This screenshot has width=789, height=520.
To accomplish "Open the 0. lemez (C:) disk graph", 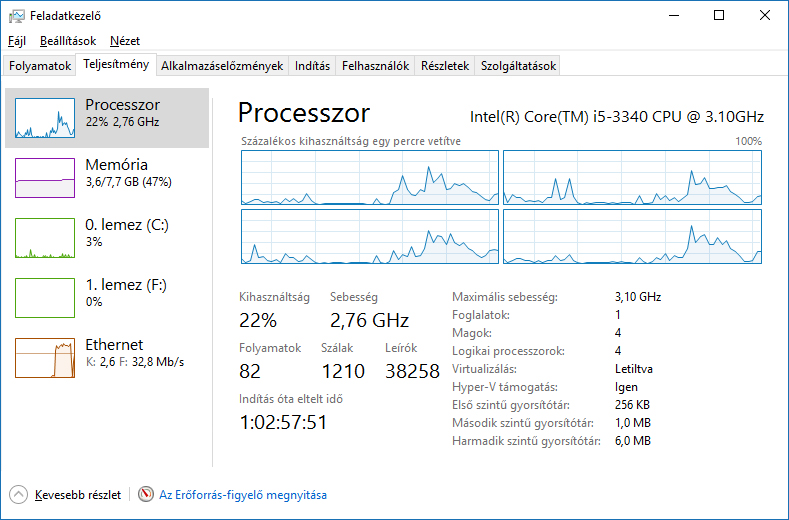I will coord(45,237).
